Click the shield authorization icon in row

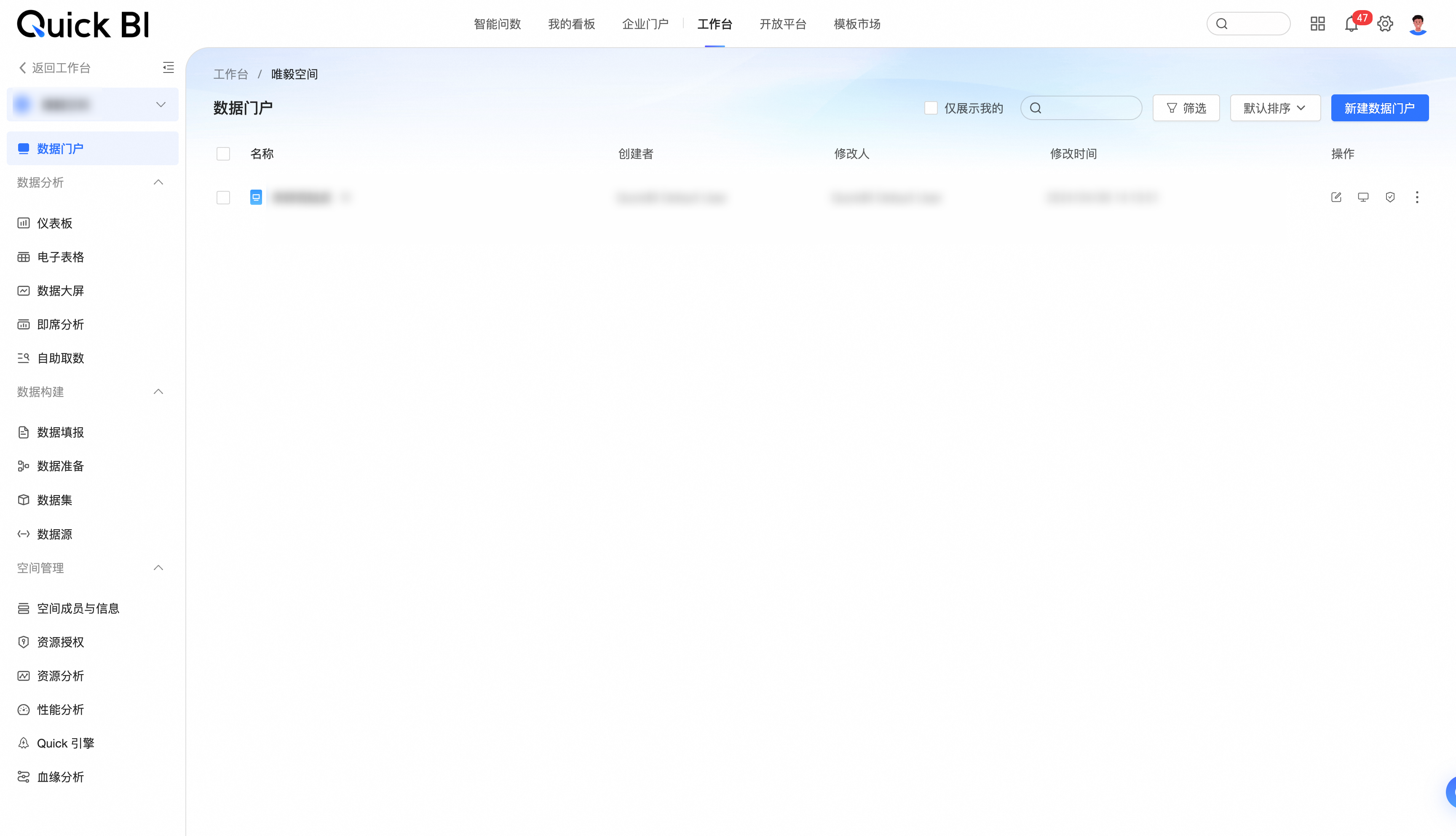click(1390, 198)
